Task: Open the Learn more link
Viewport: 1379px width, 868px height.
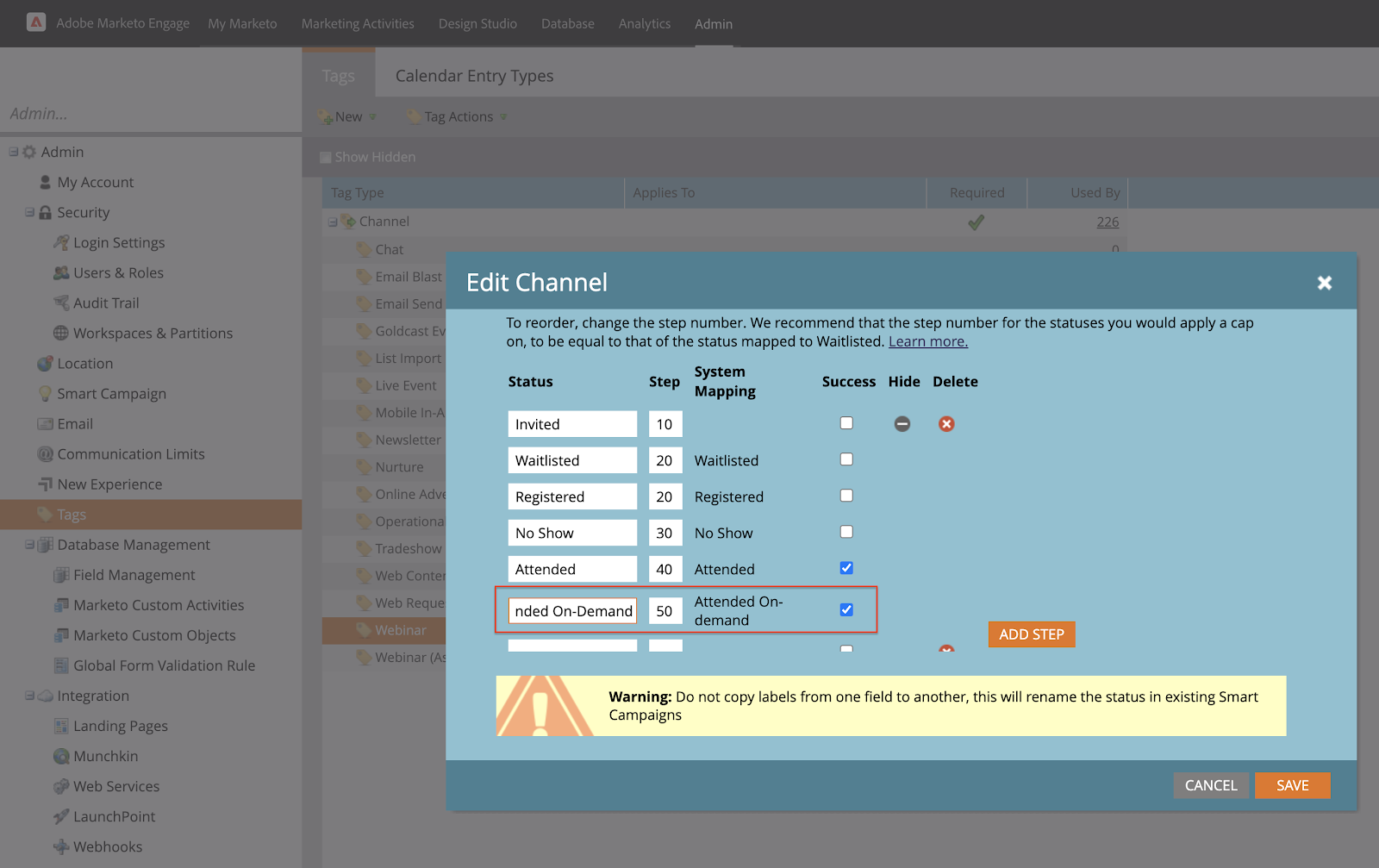Action: click(x=928, y=341)
